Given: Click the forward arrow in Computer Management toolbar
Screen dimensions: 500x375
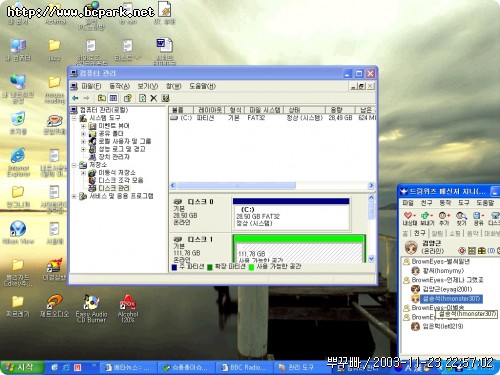Looking at the screenshot, I should point(87,98).
